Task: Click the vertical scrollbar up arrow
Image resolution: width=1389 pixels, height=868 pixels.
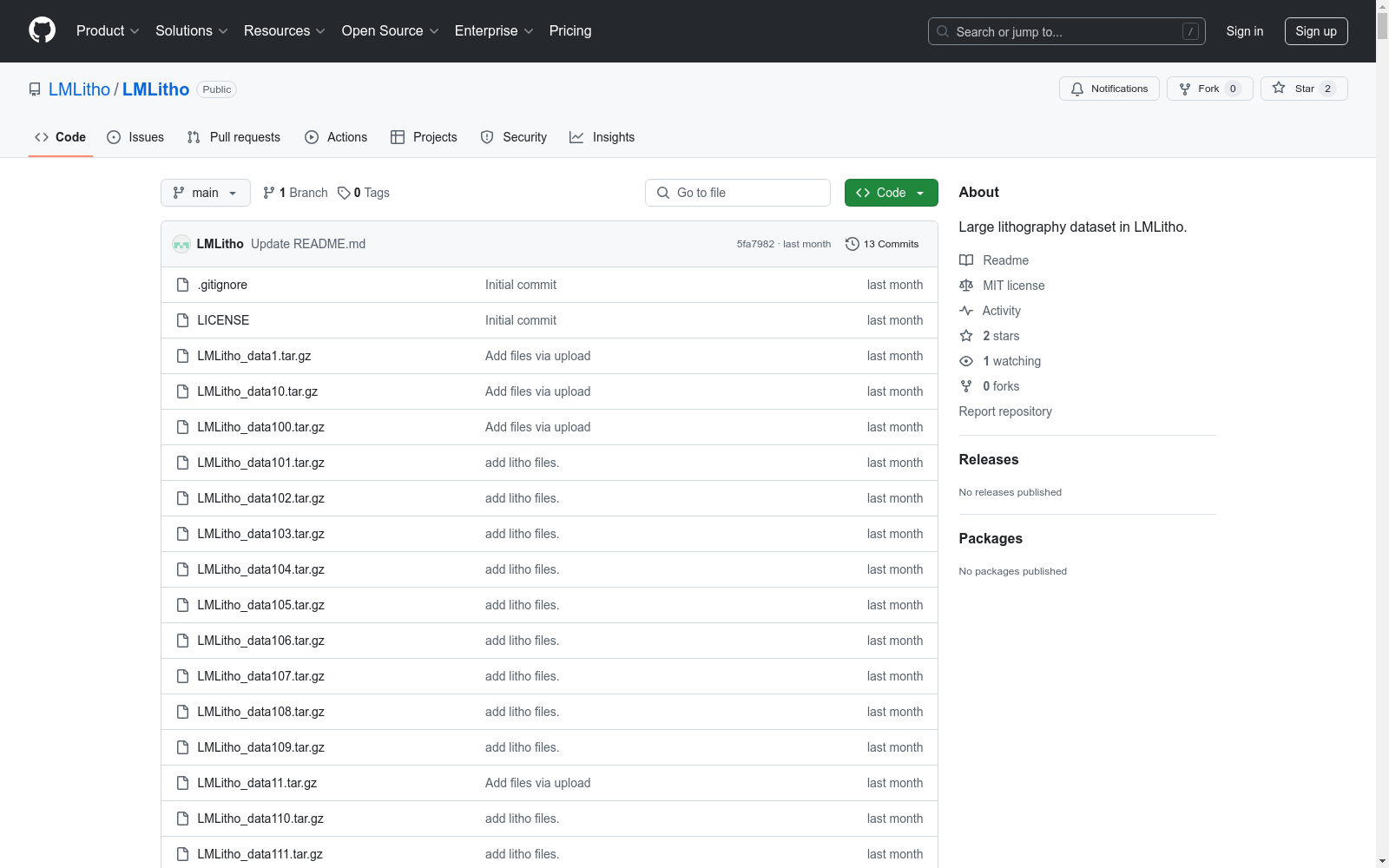Action: tap(1382, 7)
